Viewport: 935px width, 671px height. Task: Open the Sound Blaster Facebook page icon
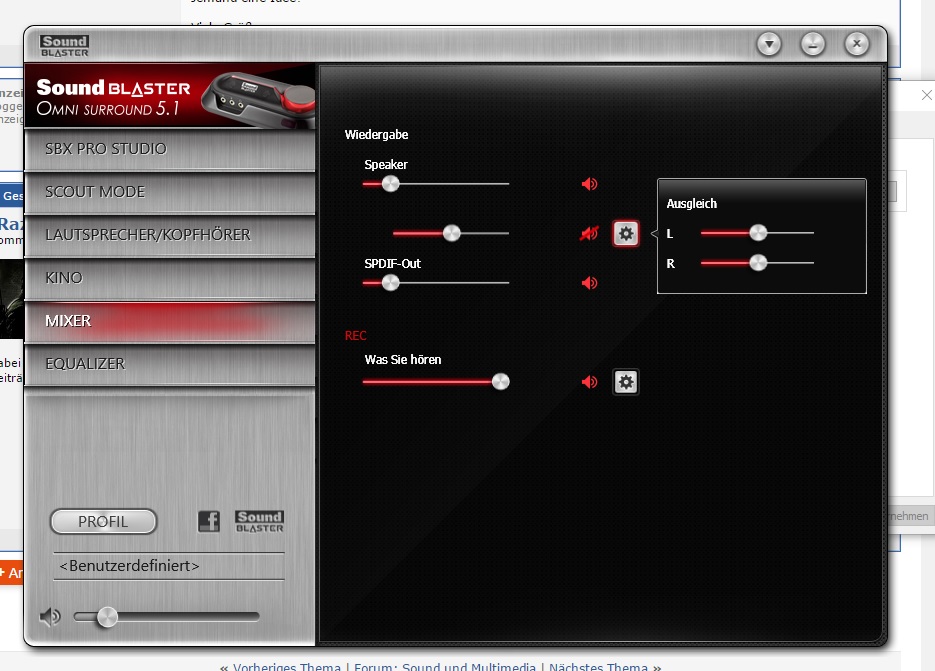(209, 521)
